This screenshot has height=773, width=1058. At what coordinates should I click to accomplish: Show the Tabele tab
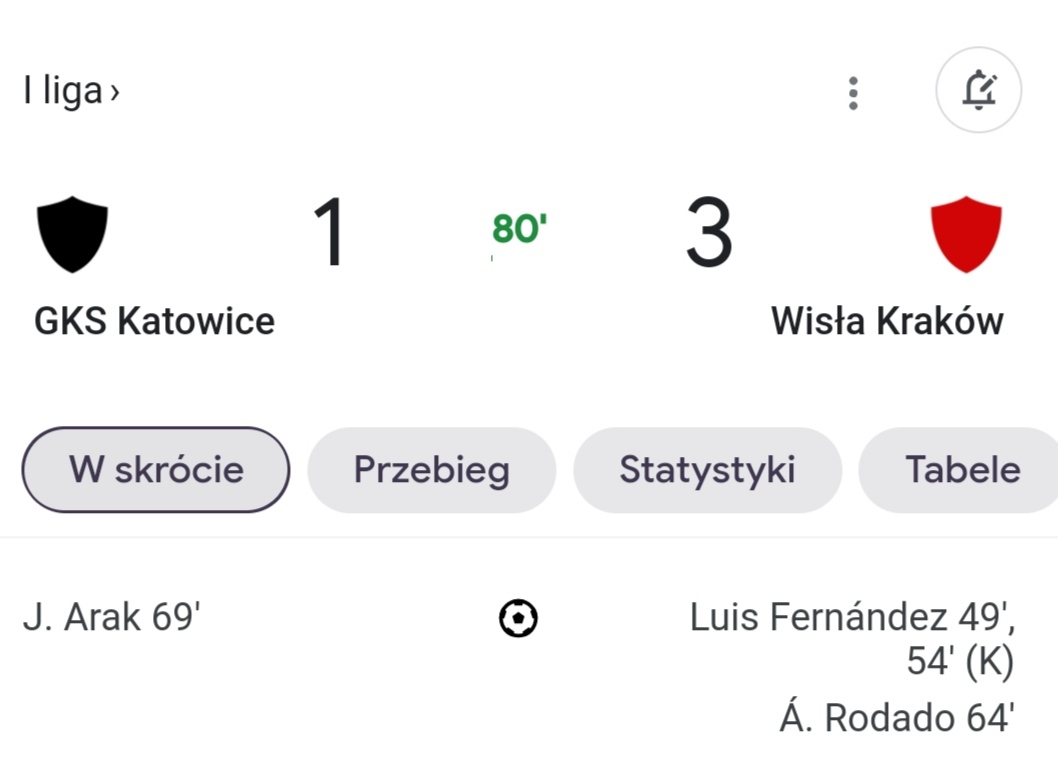point(962,470)
